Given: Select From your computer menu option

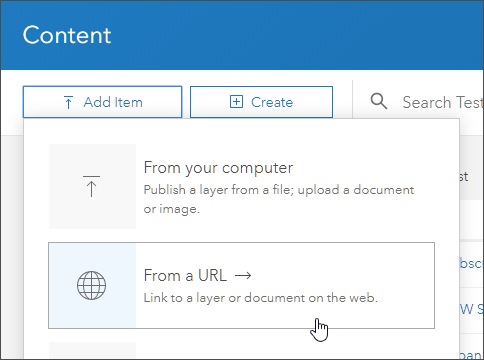Looking at the screenshot, I should click(x=242, y=186).
